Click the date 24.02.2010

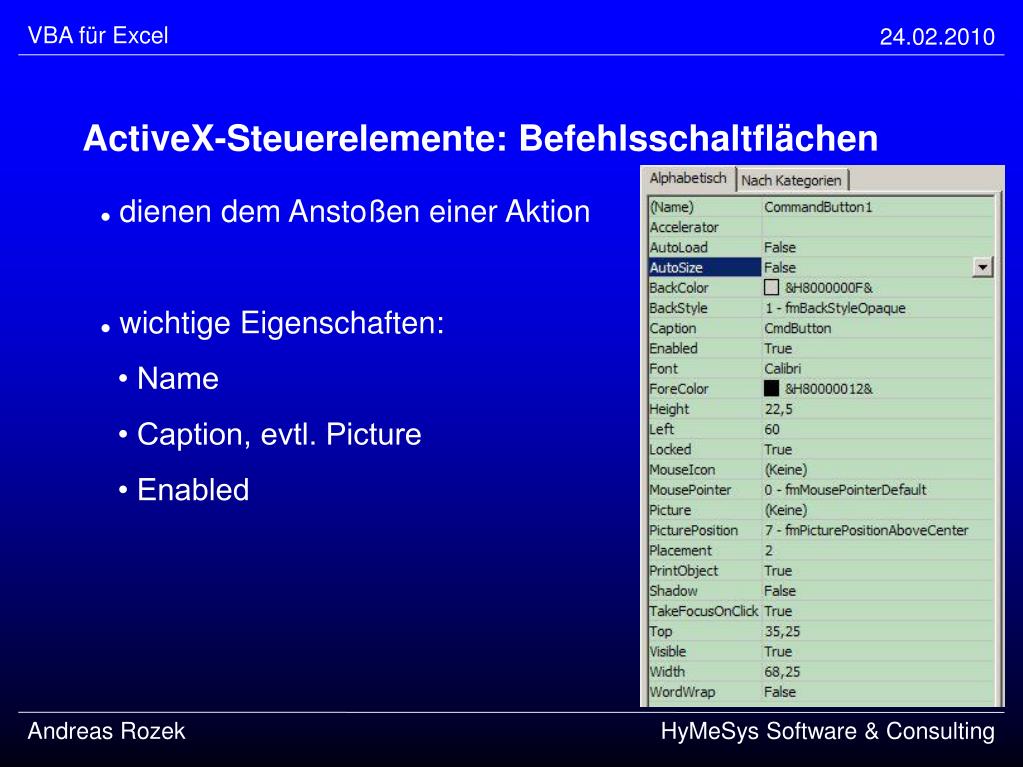937,37
